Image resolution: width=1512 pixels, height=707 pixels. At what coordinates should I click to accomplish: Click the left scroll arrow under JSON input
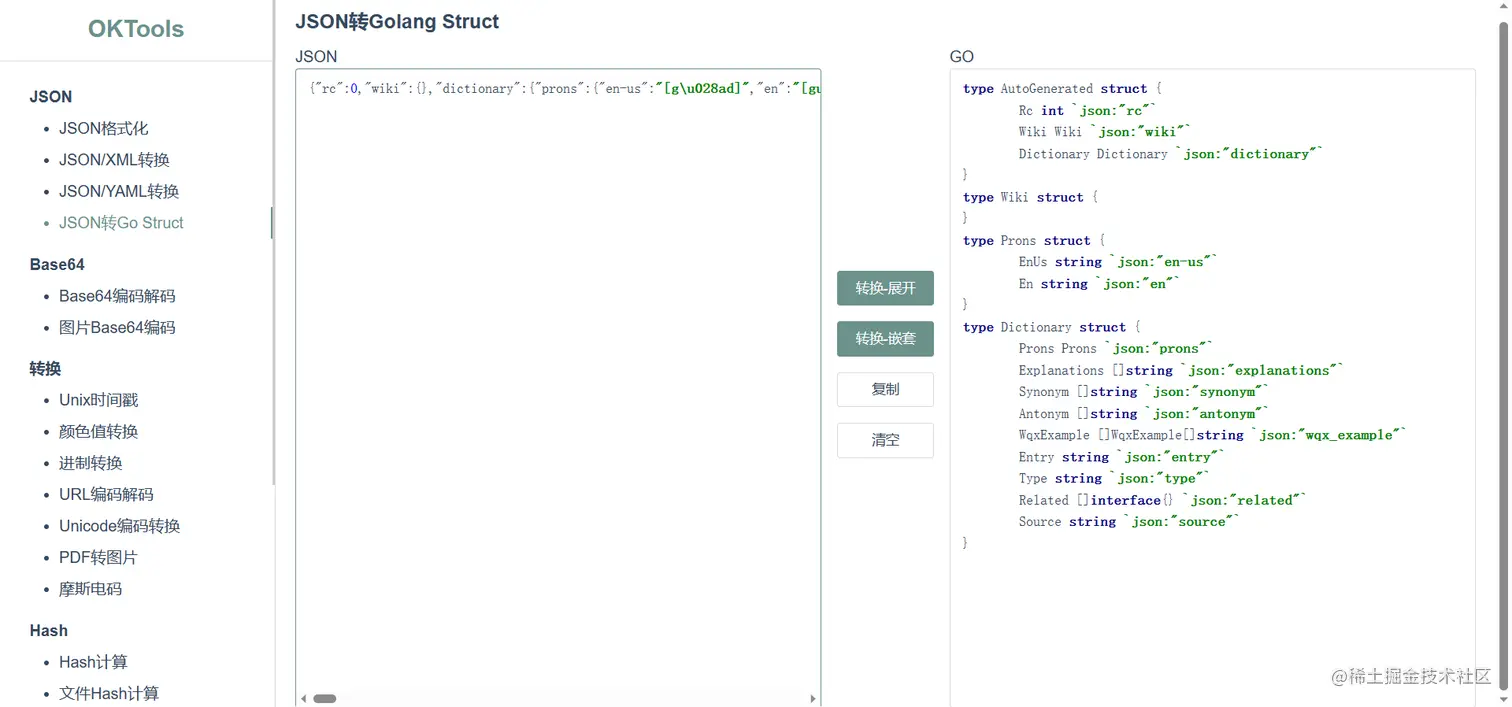click(303, 699)
